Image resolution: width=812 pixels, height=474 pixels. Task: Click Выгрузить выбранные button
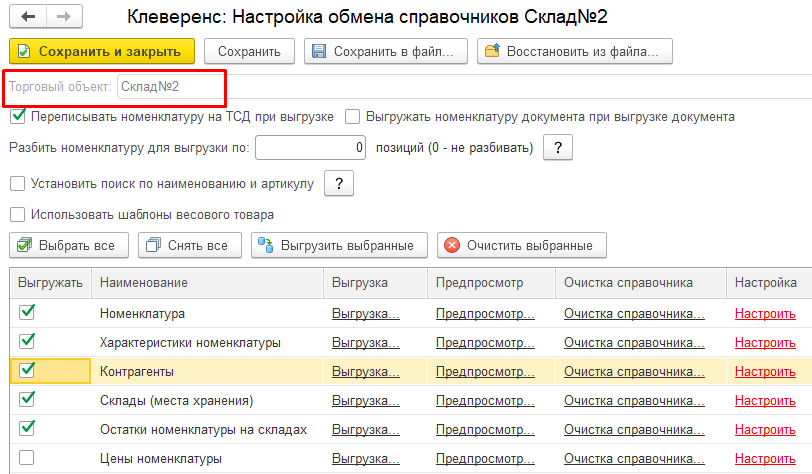point(339,246)
